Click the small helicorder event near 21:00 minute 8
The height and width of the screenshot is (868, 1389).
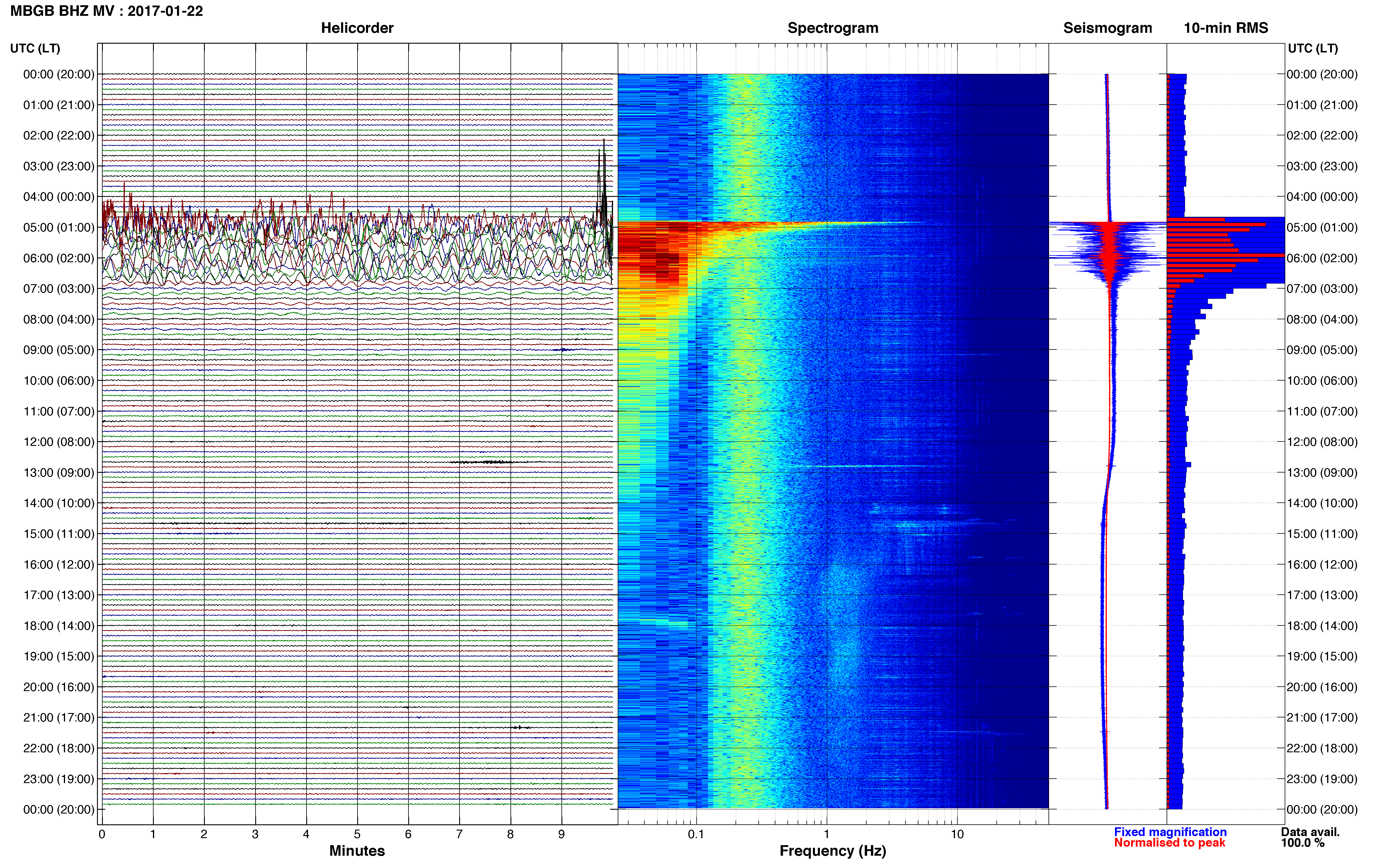tap(520, 727)
